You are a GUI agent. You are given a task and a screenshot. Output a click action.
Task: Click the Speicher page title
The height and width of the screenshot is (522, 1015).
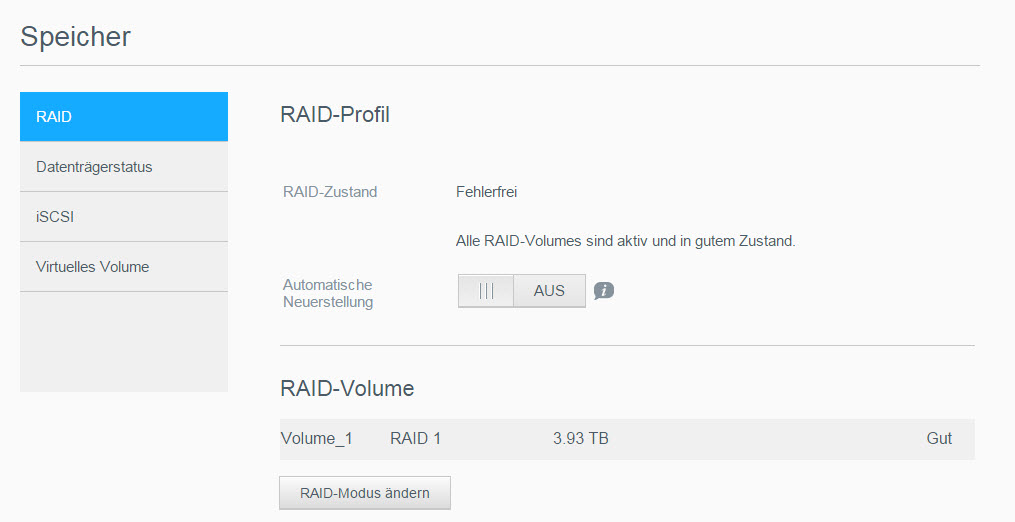(x=75, y=37)
